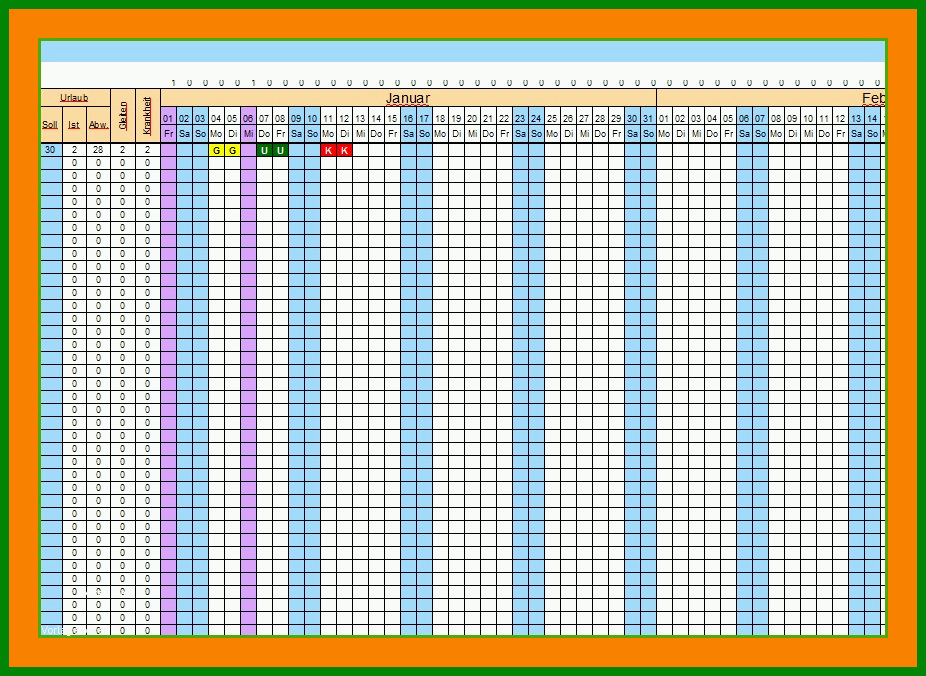Click Fr weekday cell under January 29

616,134
